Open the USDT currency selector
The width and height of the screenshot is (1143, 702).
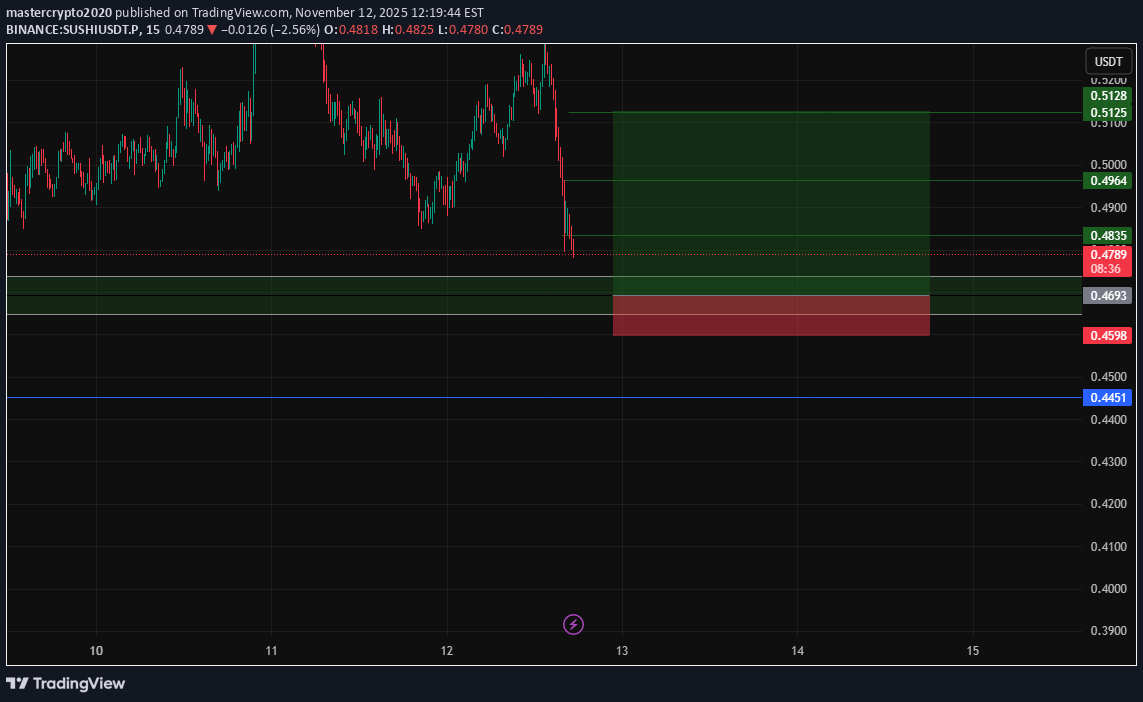[x=1108, y=61]
